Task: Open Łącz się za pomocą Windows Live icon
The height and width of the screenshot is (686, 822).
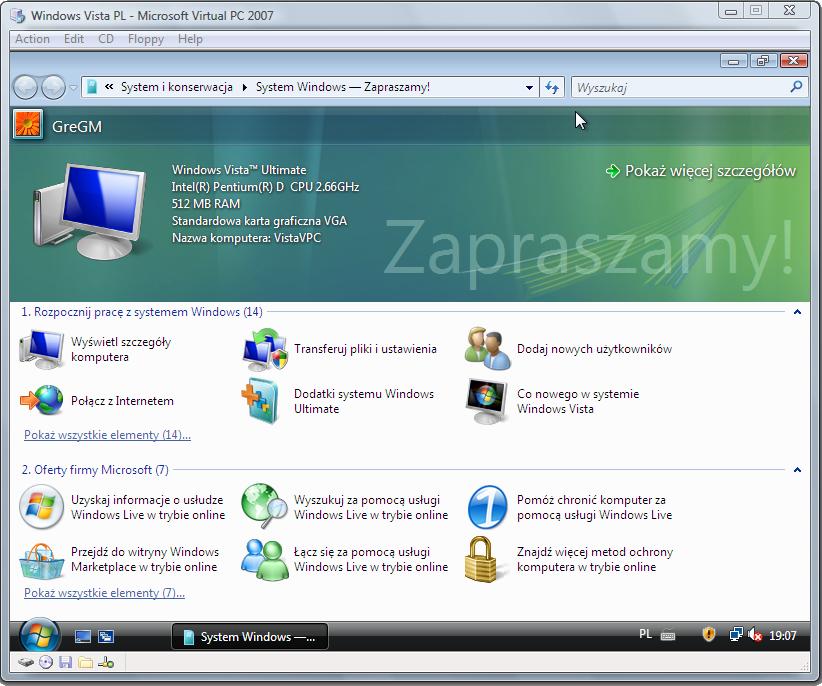Action: tap(265, 560)
